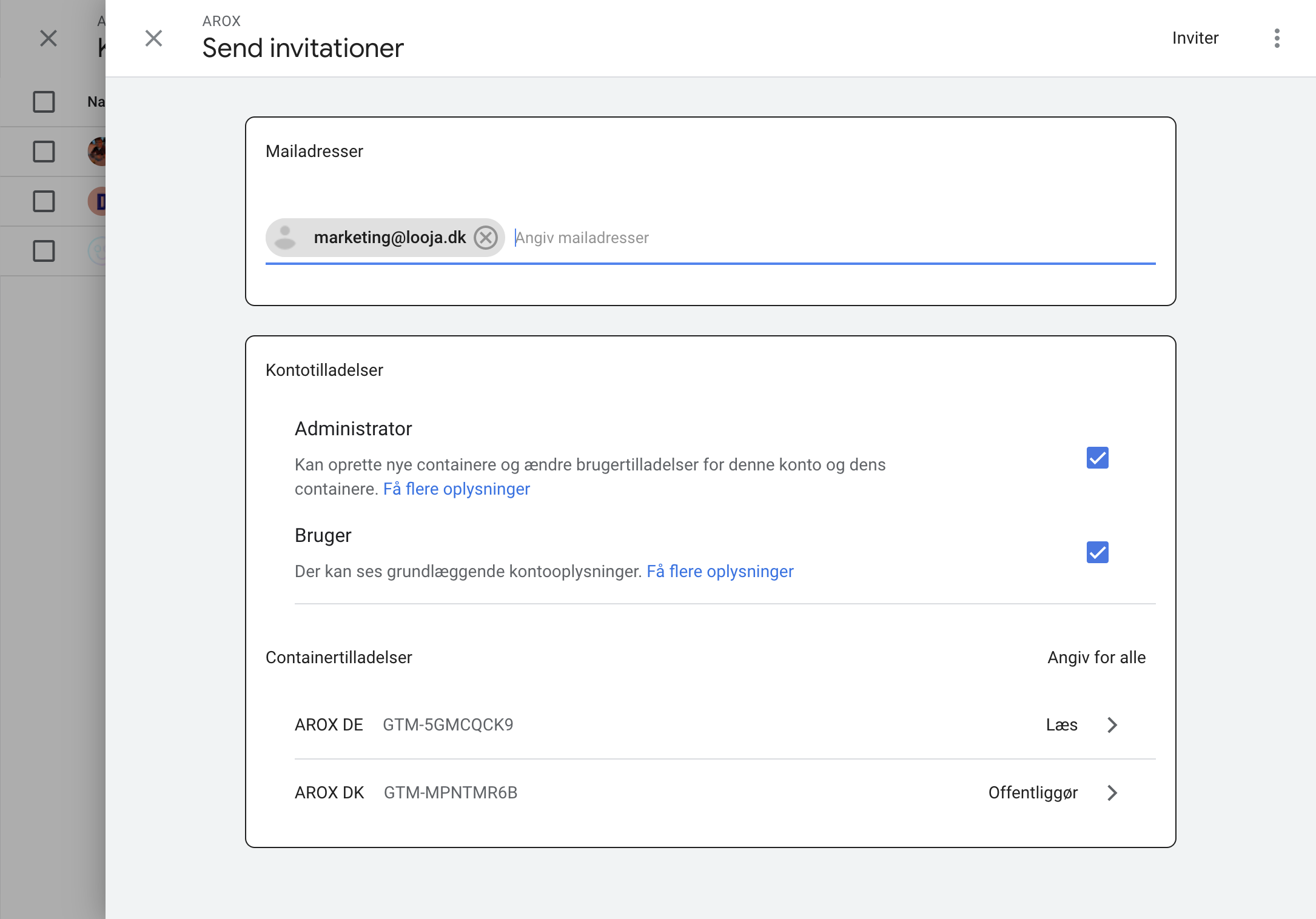This screenshot has width=1316, height=919.
Task: Uncheck the Bruger permission checkbox
Action: click(1098, 552)
